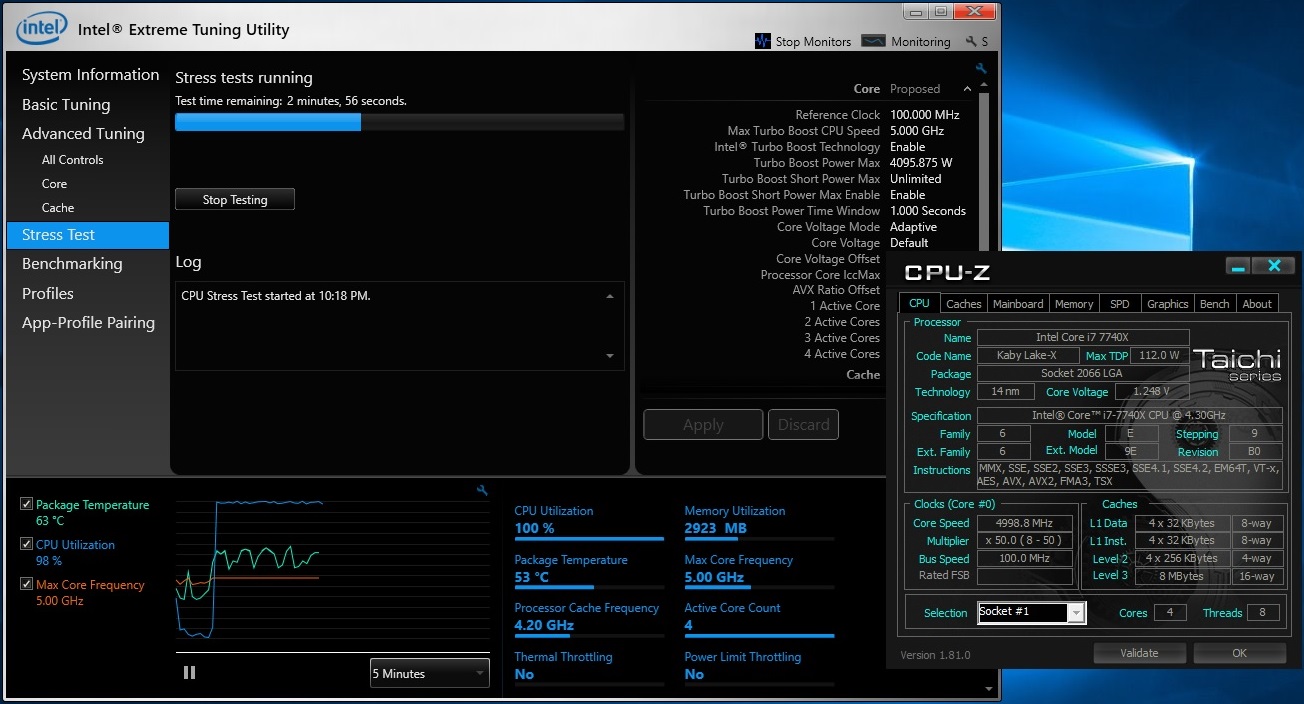Switch to About tab in CPU-Z

(1257, 304)
